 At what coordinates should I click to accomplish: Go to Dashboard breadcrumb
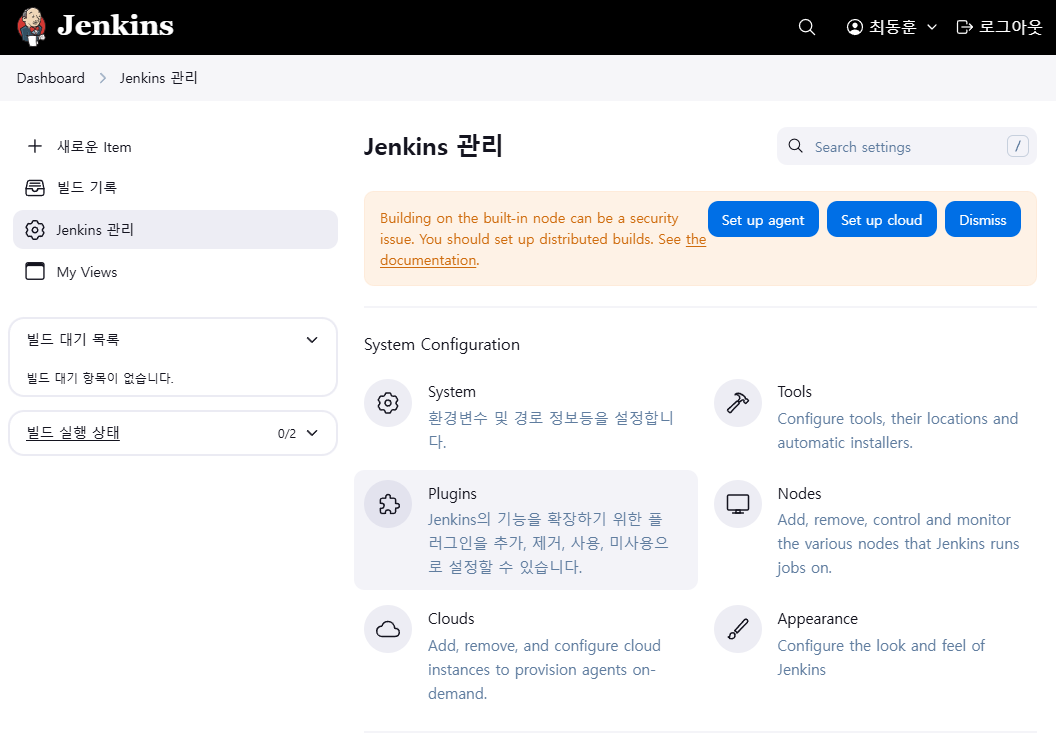(x=51, y=78)
